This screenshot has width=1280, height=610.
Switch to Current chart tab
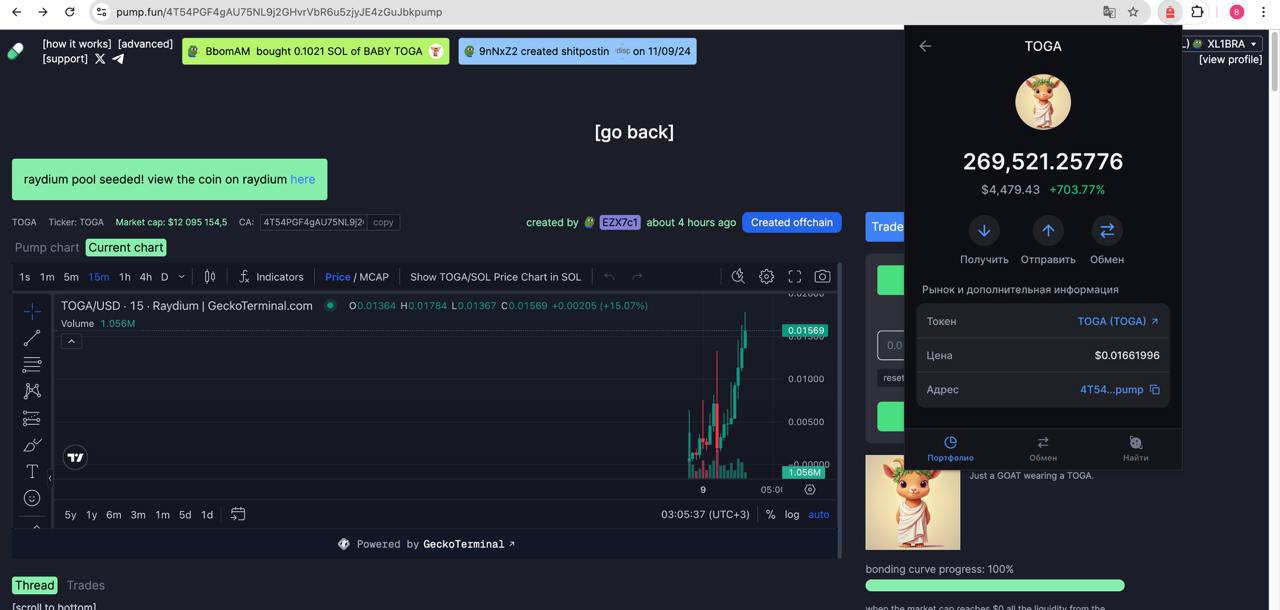126,247
